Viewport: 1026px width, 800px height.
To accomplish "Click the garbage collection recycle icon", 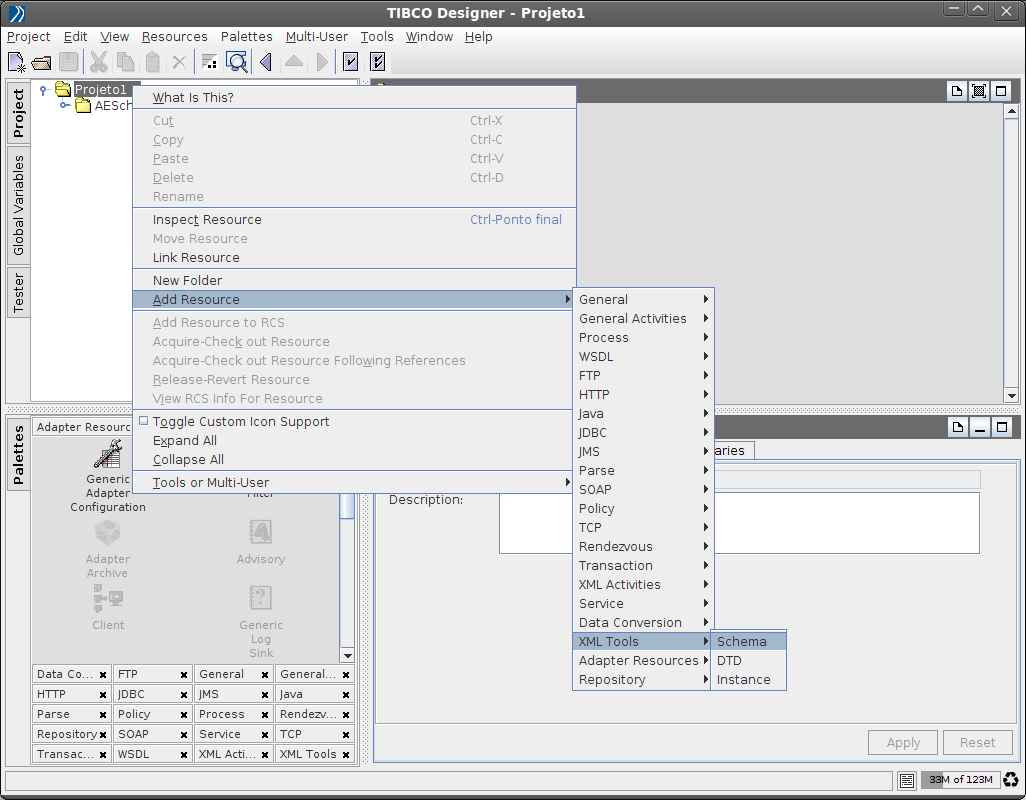I will (1011, 780).
